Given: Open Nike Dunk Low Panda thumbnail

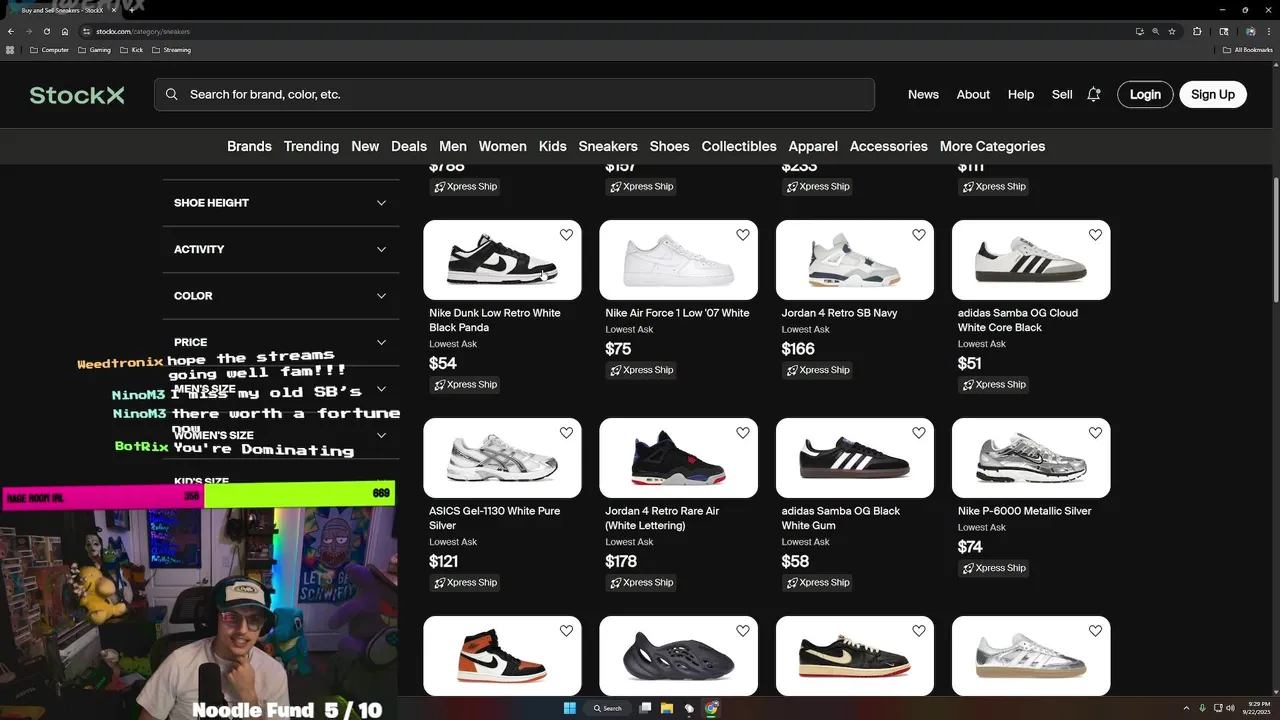Looking at the screenshot, I should click(x=502, y=260).
